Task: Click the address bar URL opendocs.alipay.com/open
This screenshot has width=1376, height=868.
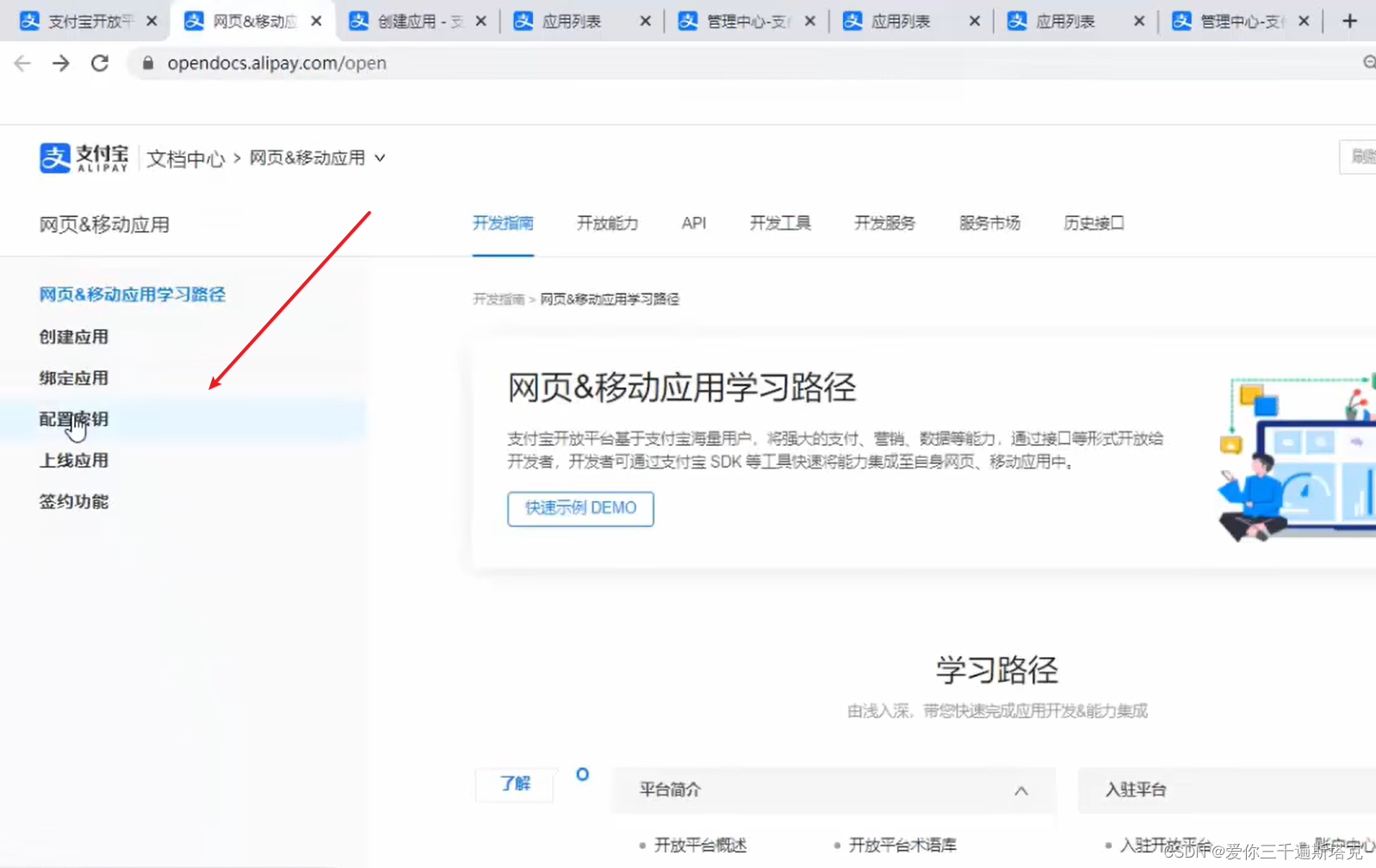Action: (x=276, y=63)
